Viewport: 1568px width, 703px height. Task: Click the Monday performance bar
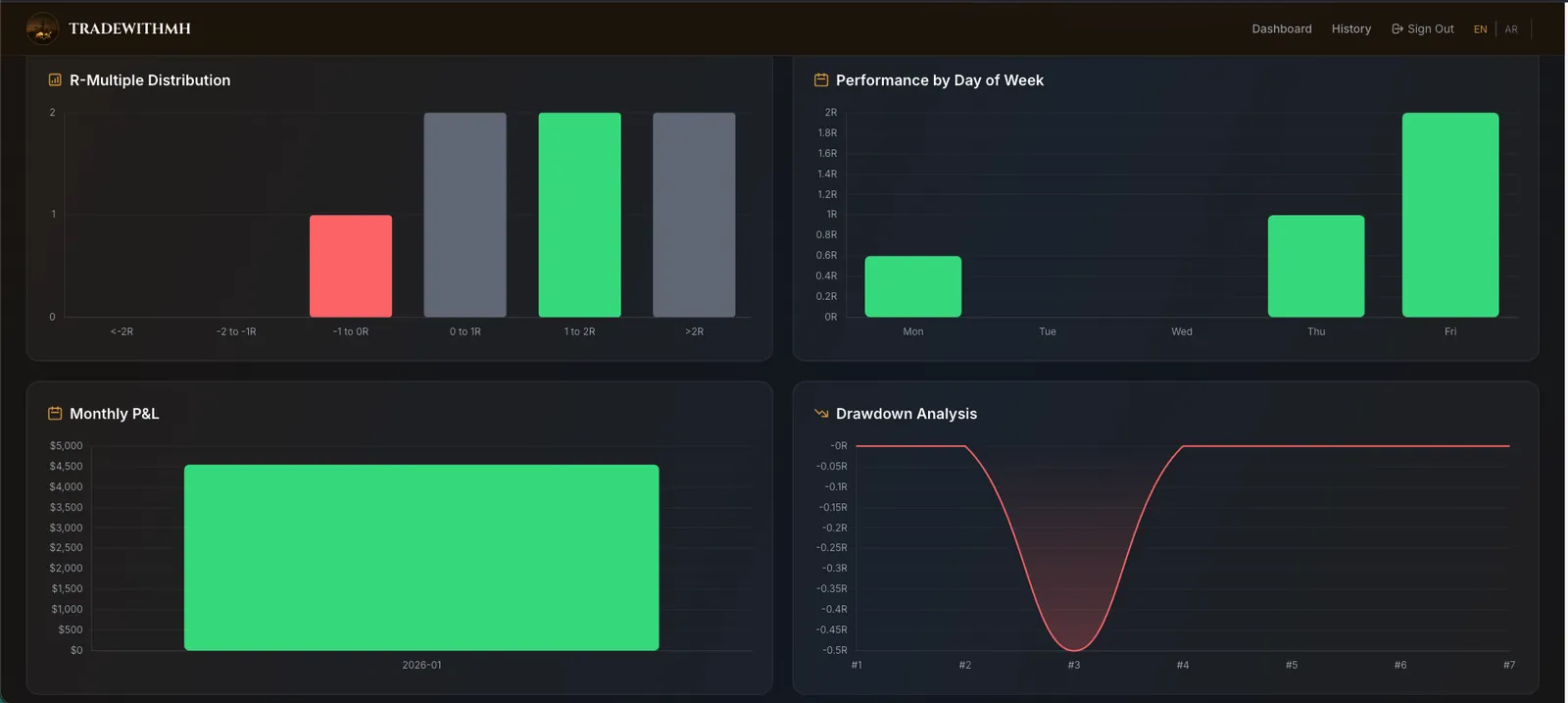click(x=913, y=286)
